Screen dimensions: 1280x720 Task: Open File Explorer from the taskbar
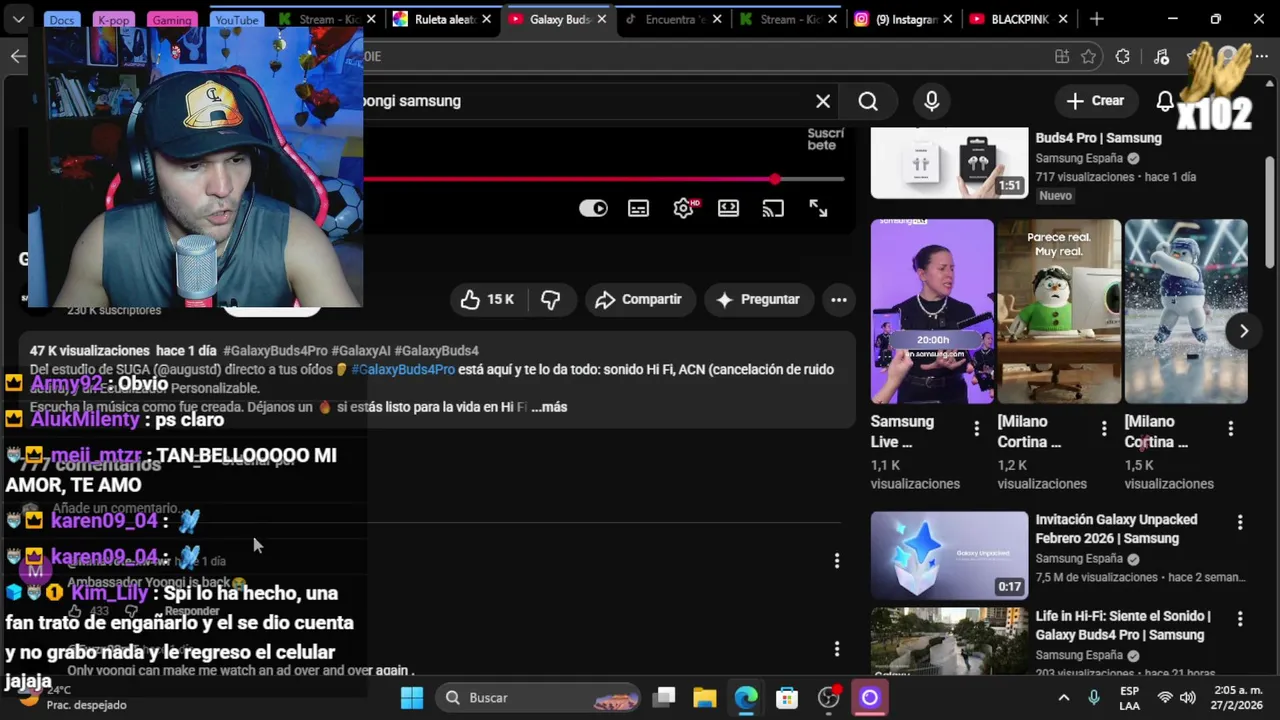(x=705, y=698)
